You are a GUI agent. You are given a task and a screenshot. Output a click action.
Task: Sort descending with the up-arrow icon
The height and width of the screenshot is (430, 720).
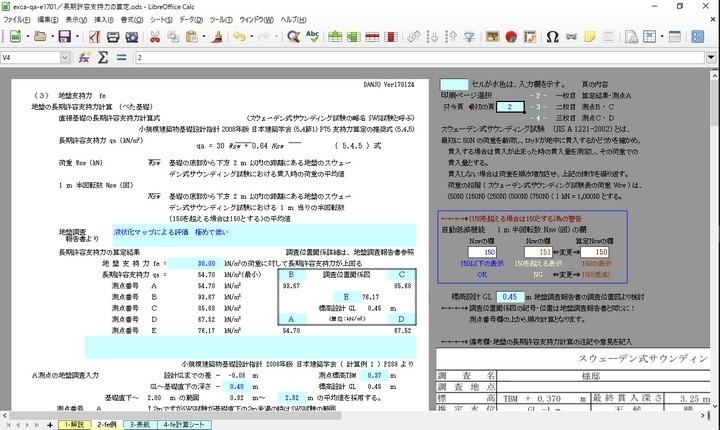click(x=450, y=36)
